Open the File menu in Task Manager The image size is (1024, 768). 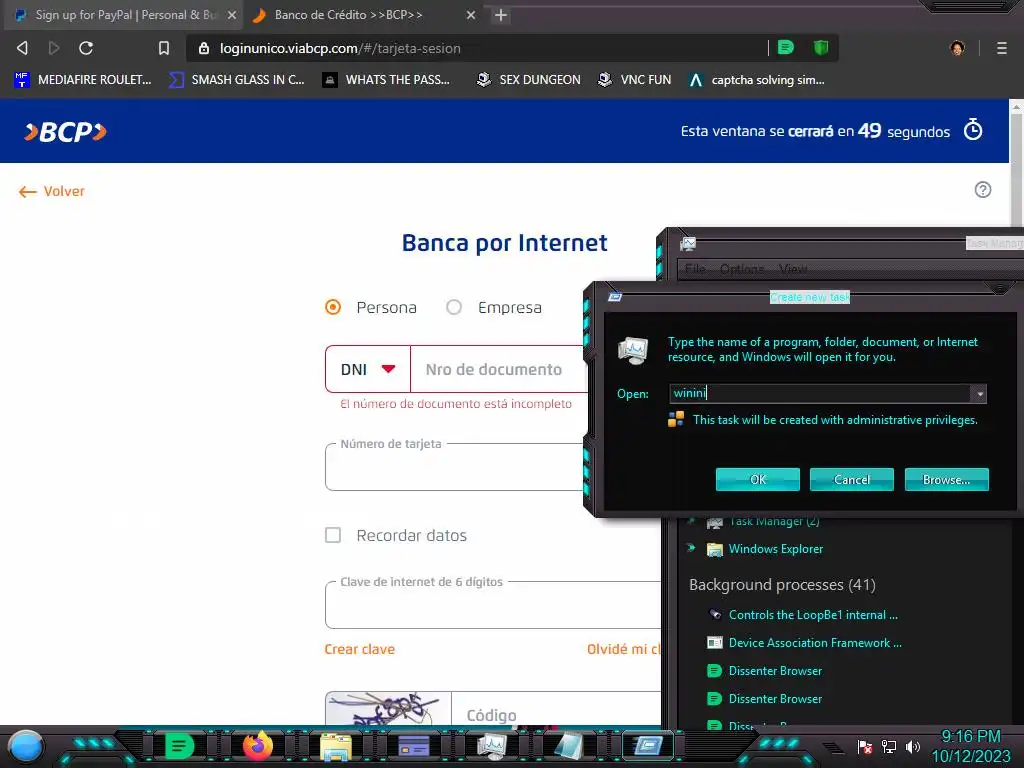(695, 269)
